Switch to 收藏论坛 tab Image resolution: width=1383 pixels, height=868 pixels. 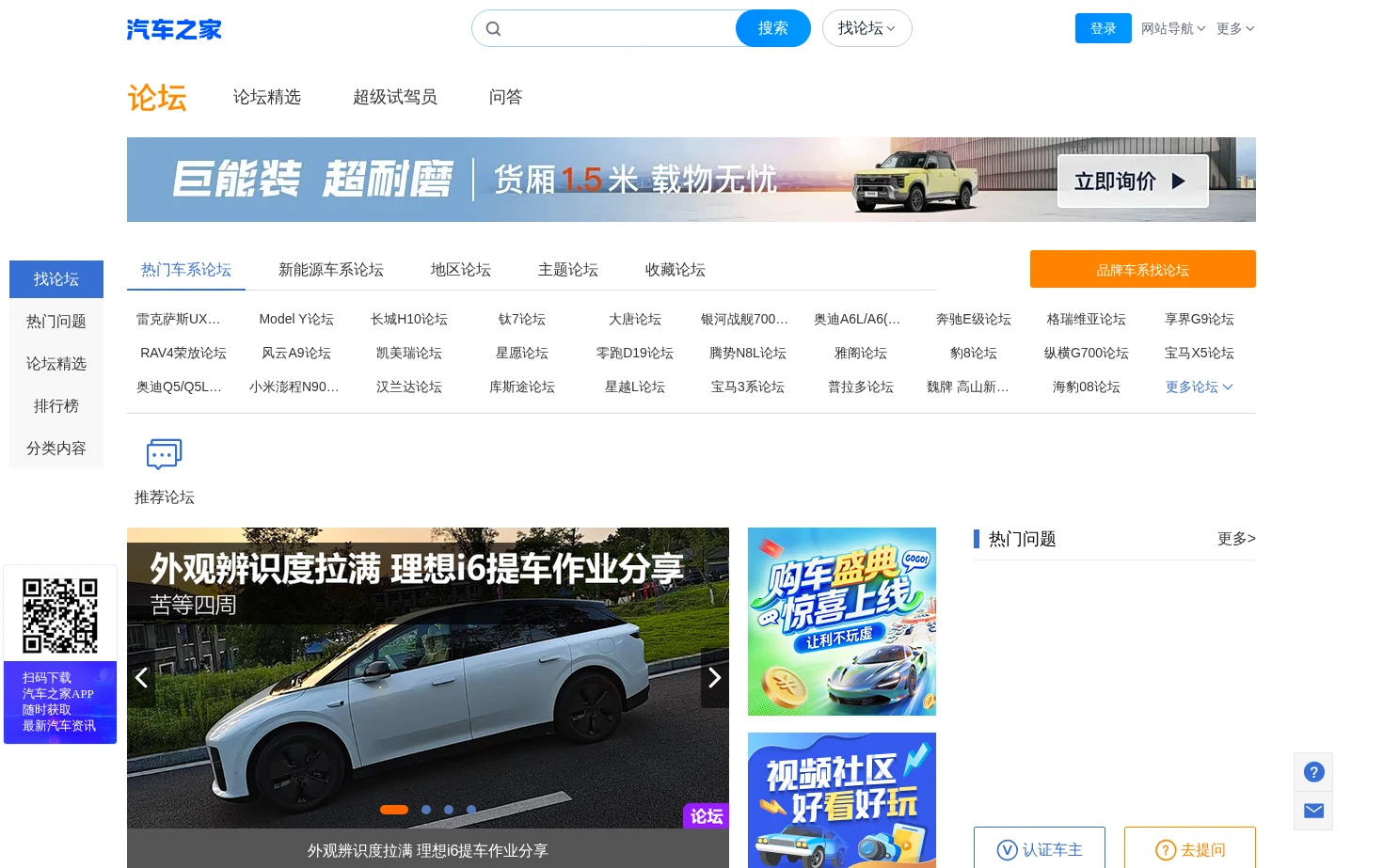click(x=676, y=270)
